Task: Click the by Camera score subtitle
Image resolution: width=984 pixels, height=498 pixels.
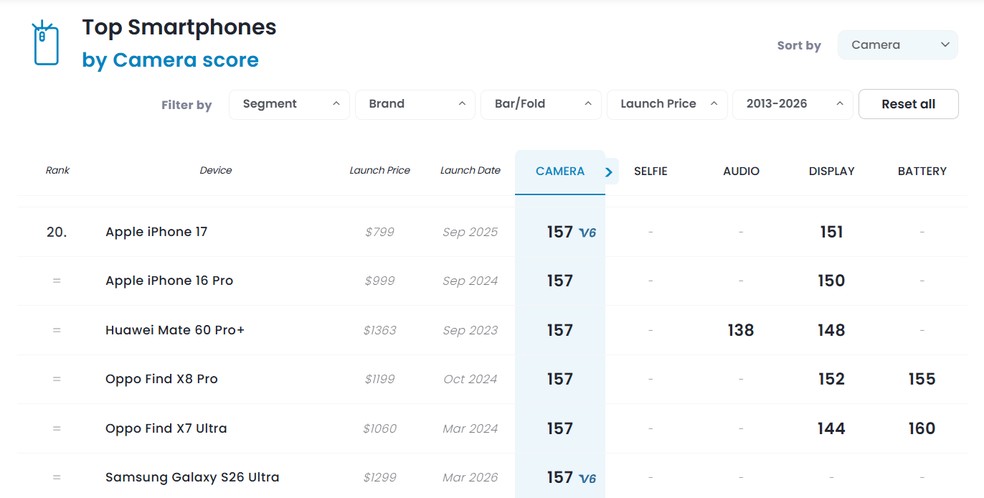Action: tap(170, 60)
